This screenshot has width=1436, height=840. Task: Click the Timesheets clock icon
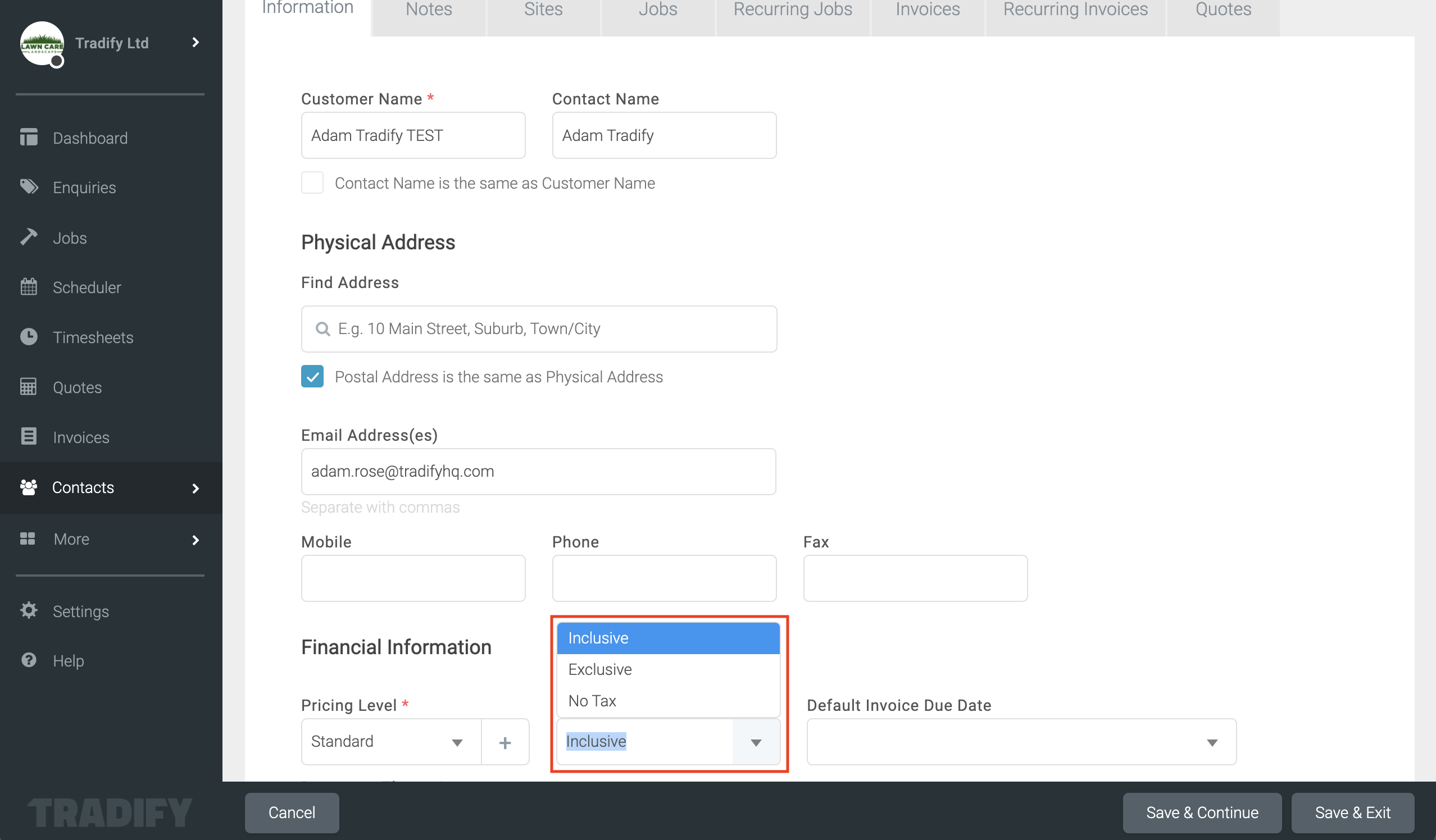pos(29,336)
